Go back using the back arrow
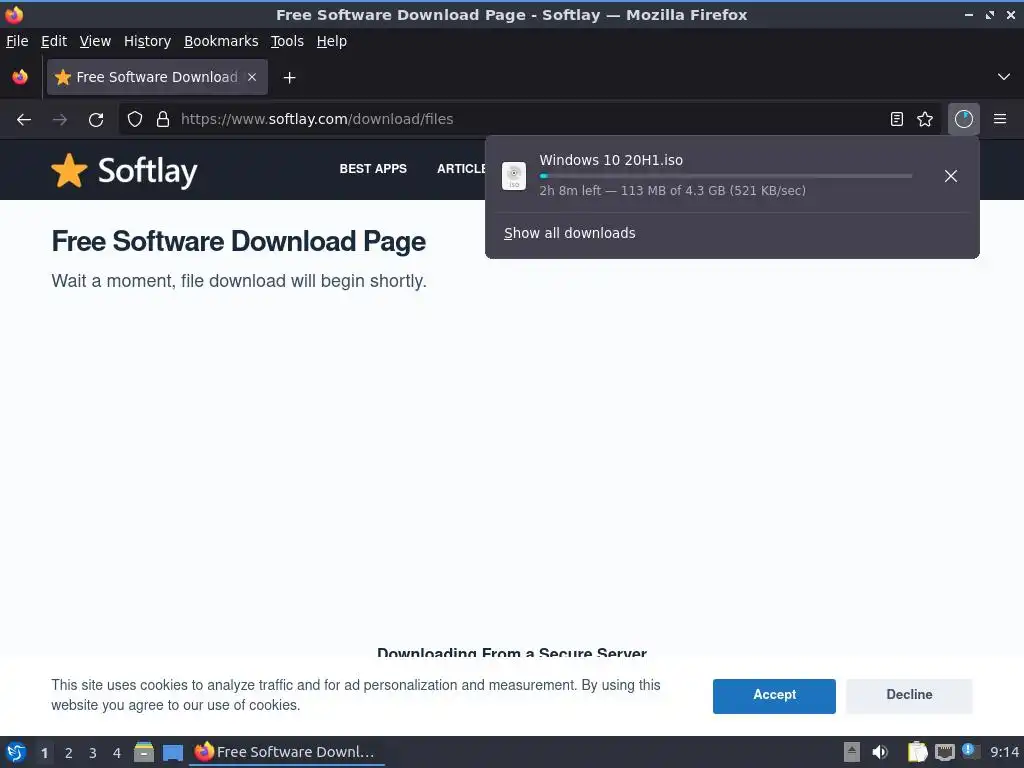The image size is (1024, 768). click(24, 120)
